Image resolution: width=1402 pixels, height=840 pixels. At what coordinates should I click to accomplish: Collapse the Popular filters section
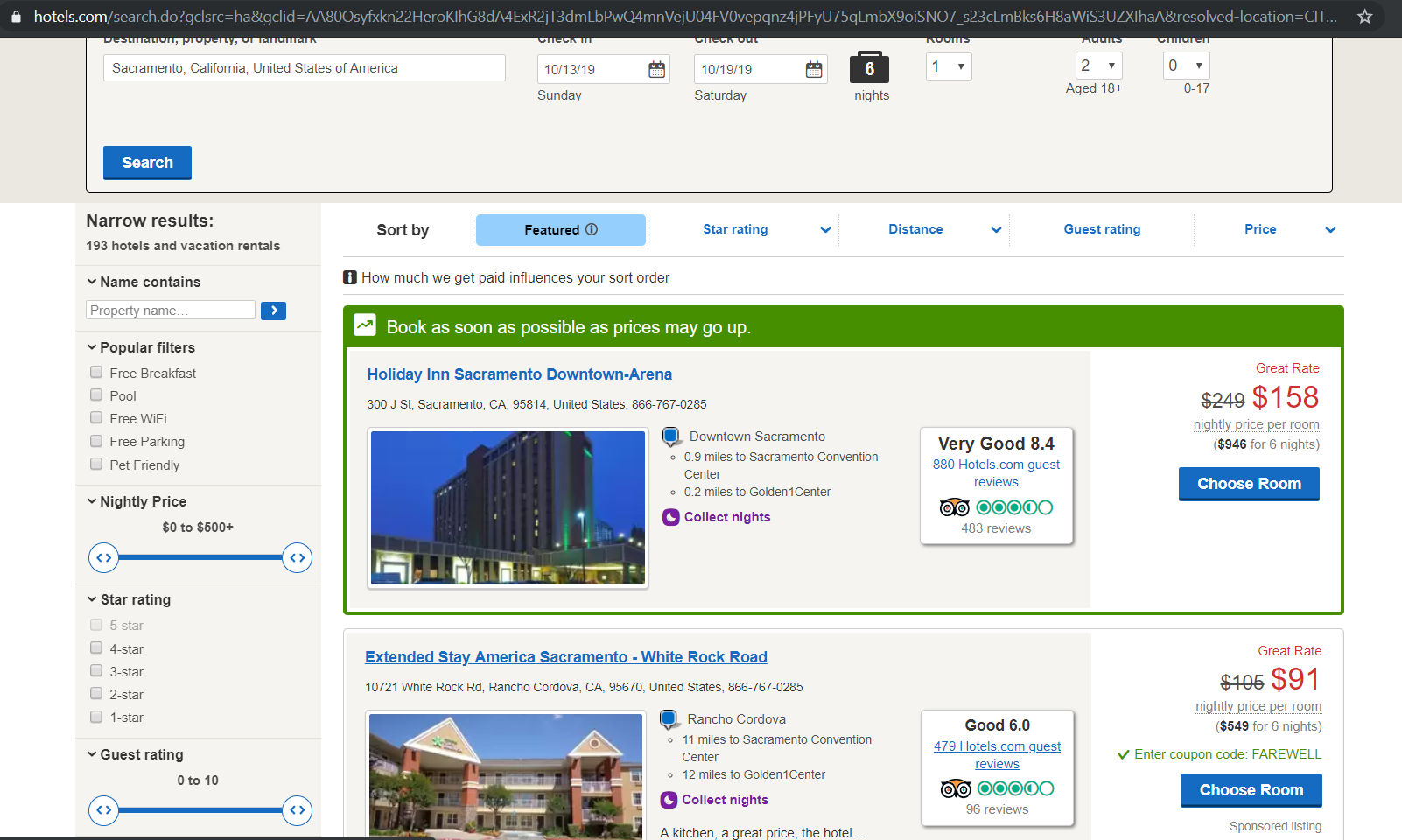click(x=141, y=347)
